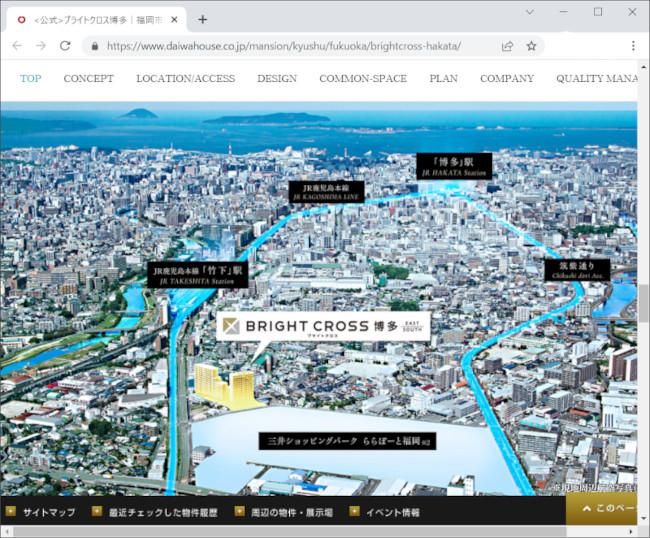Maximize the browser window
Viewport: 650px width, 538px height.
tap(598, 12)
